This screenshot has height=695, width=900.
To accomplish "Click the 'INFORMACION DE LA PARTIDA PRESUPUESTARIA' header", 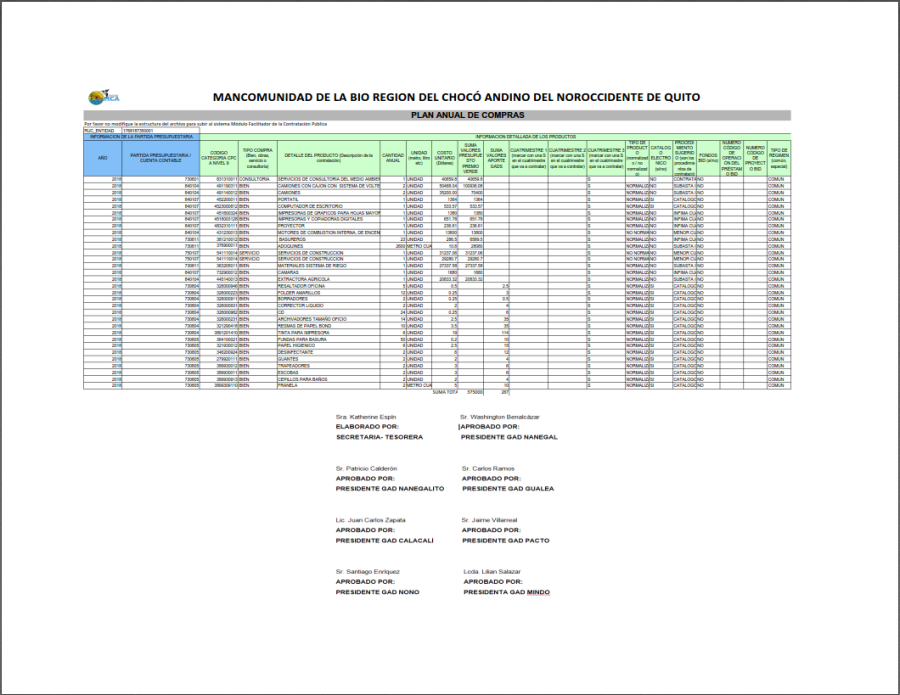I will click(x=141, y=137).
